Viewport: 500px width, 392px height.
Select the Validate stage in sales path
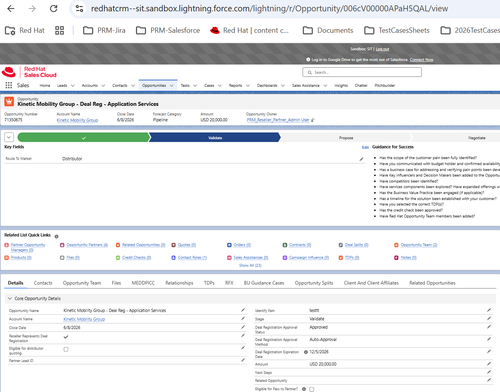click(215, 137)
